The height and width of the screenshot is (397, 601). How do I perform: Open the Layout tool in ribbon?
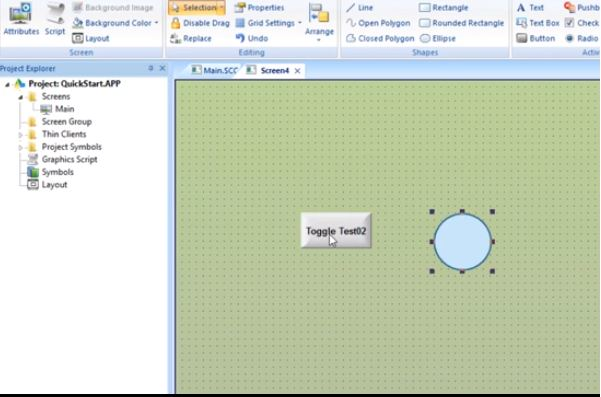pyautogui.click(x=90, y=38)
